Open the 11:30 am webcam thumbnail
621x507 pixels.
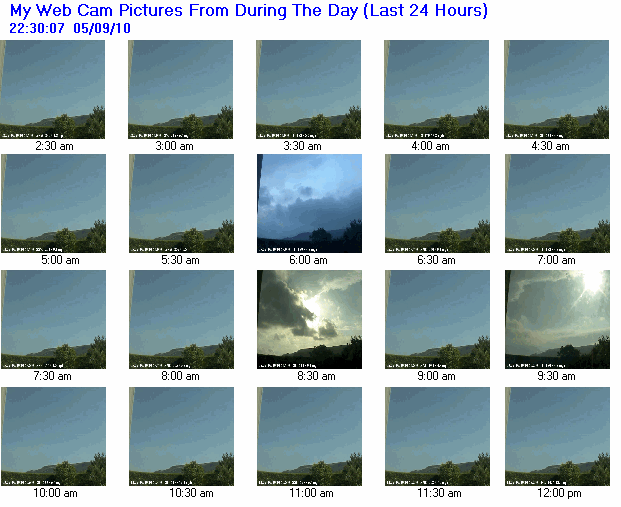(437, 436)
